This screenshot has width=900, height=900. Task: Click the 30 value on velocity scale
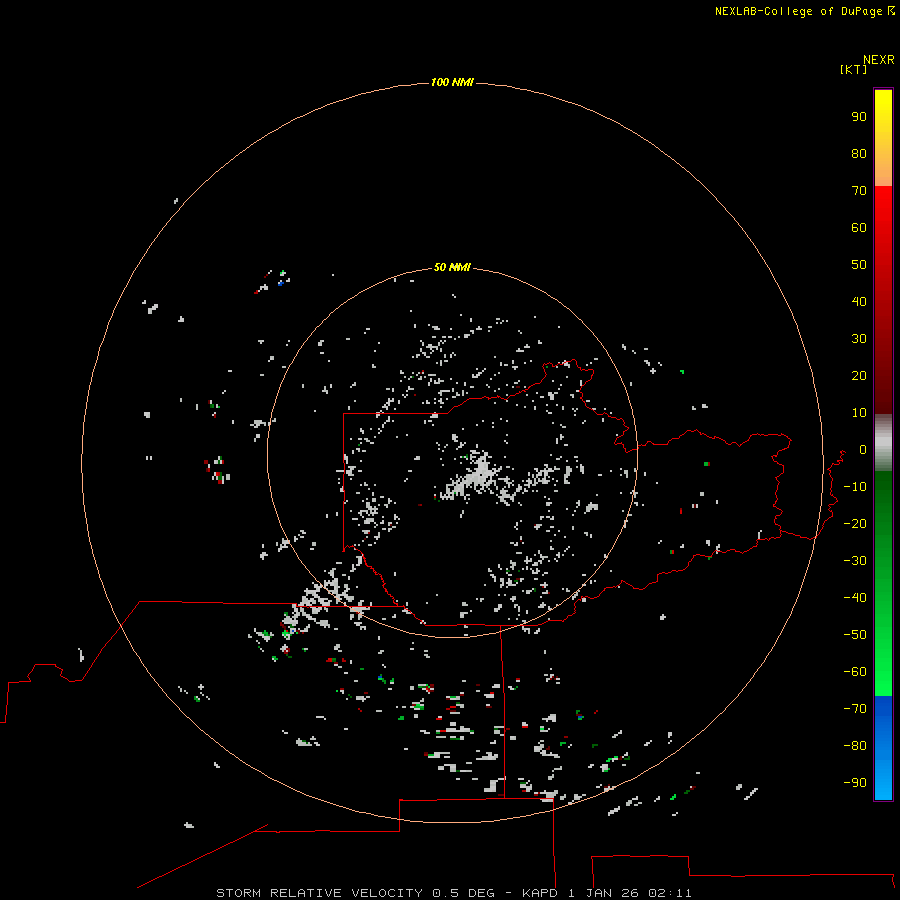tap(859, 339)
